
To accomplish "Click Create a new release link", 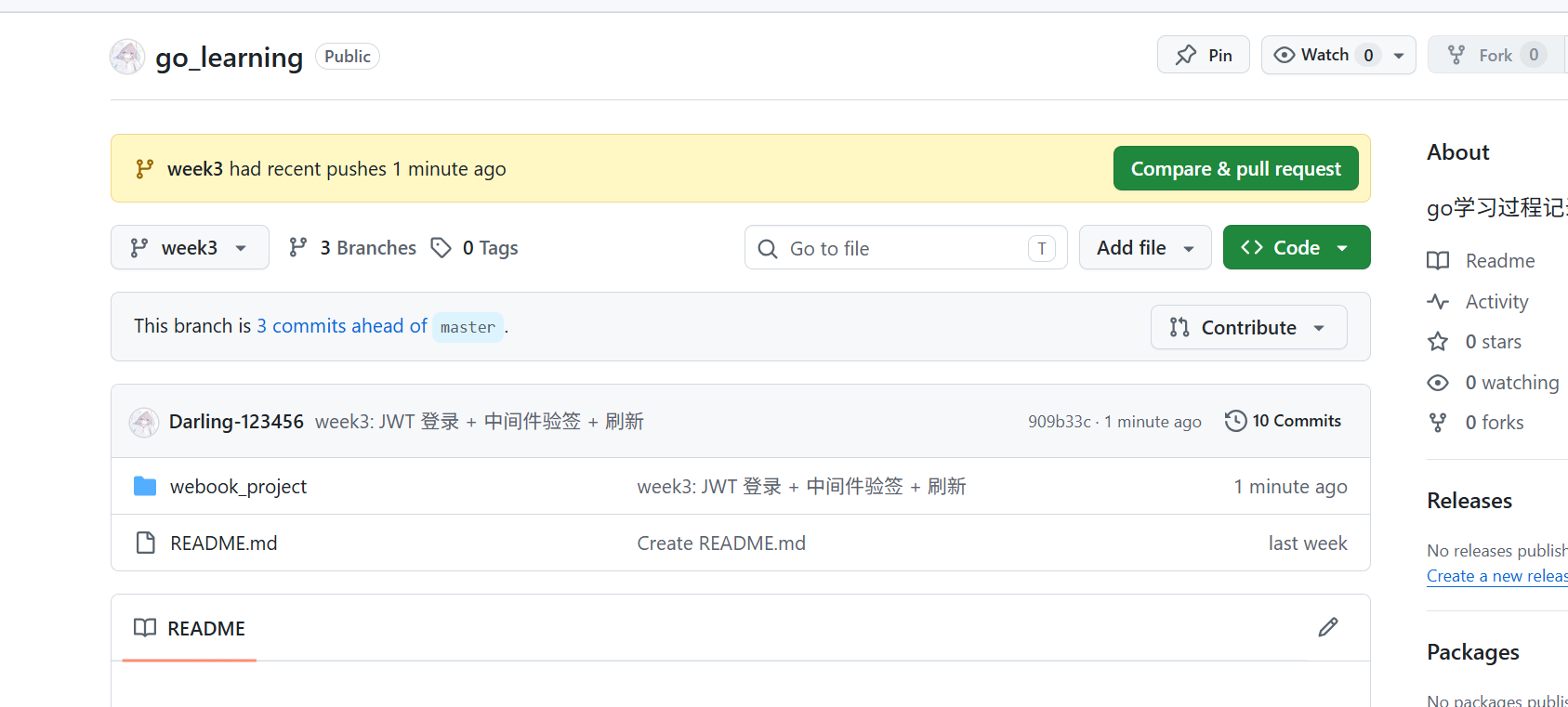I will tap(1497, 576).
